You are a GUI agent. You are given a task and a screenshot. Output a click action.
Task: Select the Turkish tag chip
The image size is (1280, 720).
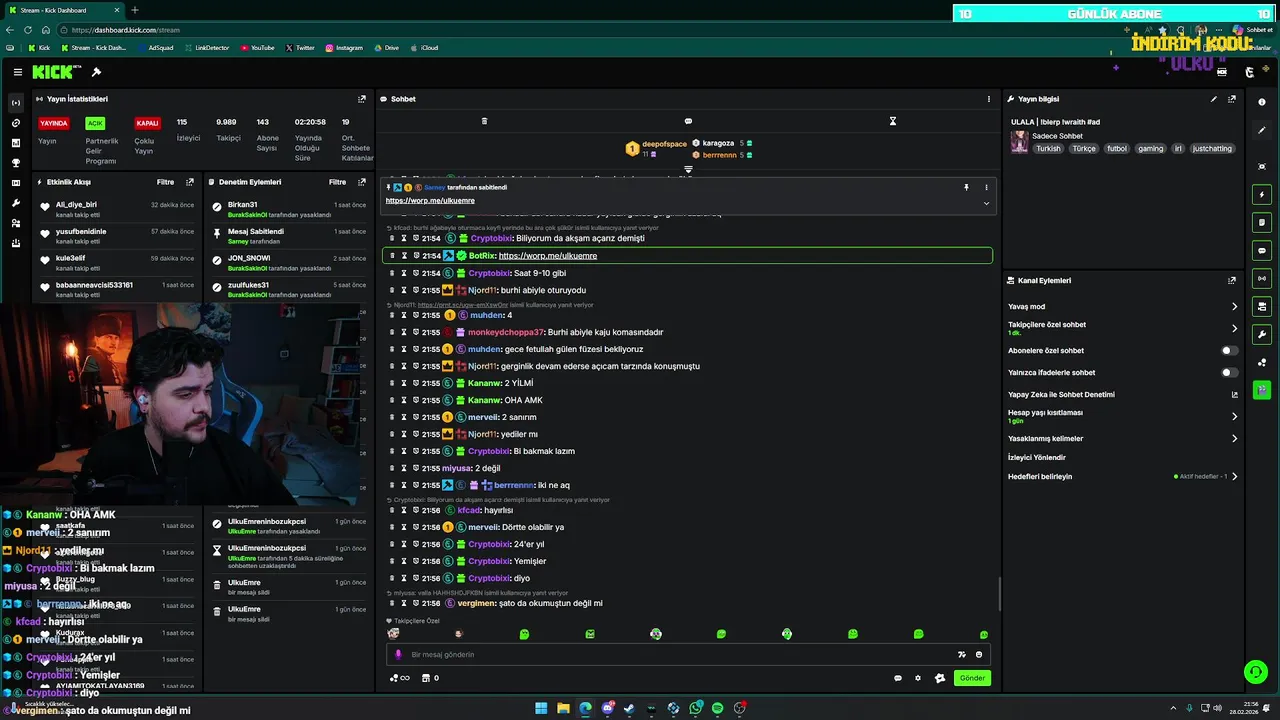[x=1048, y=148]
